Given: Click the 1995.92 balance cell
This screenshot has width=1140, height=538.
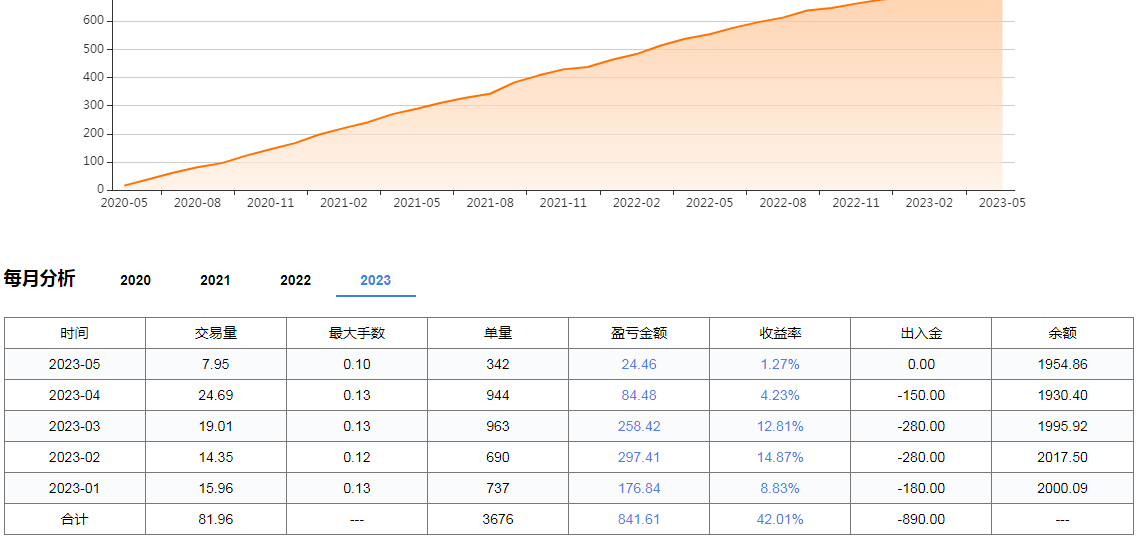Looking at the screenshot, I should click(1062, 427).
